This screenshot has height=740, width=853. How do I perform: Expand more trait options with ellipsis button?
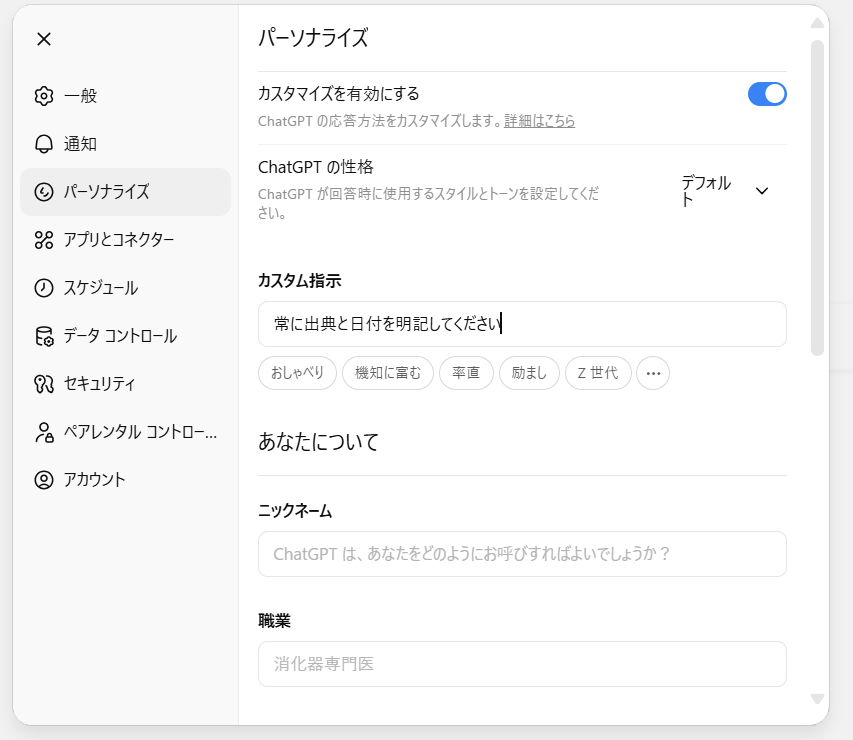tap(653, 373)
